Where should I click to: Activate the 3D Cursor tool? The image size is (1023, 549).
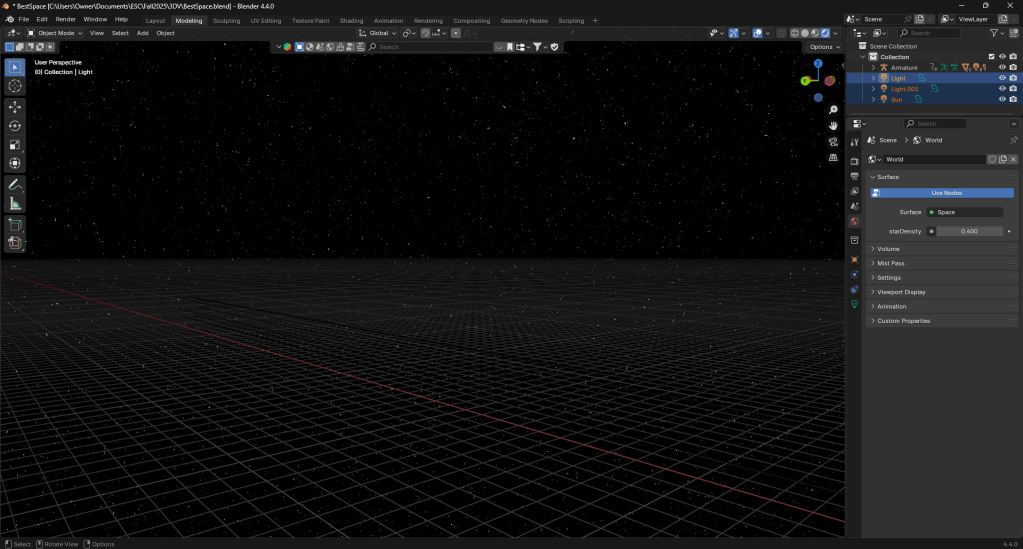15,86
